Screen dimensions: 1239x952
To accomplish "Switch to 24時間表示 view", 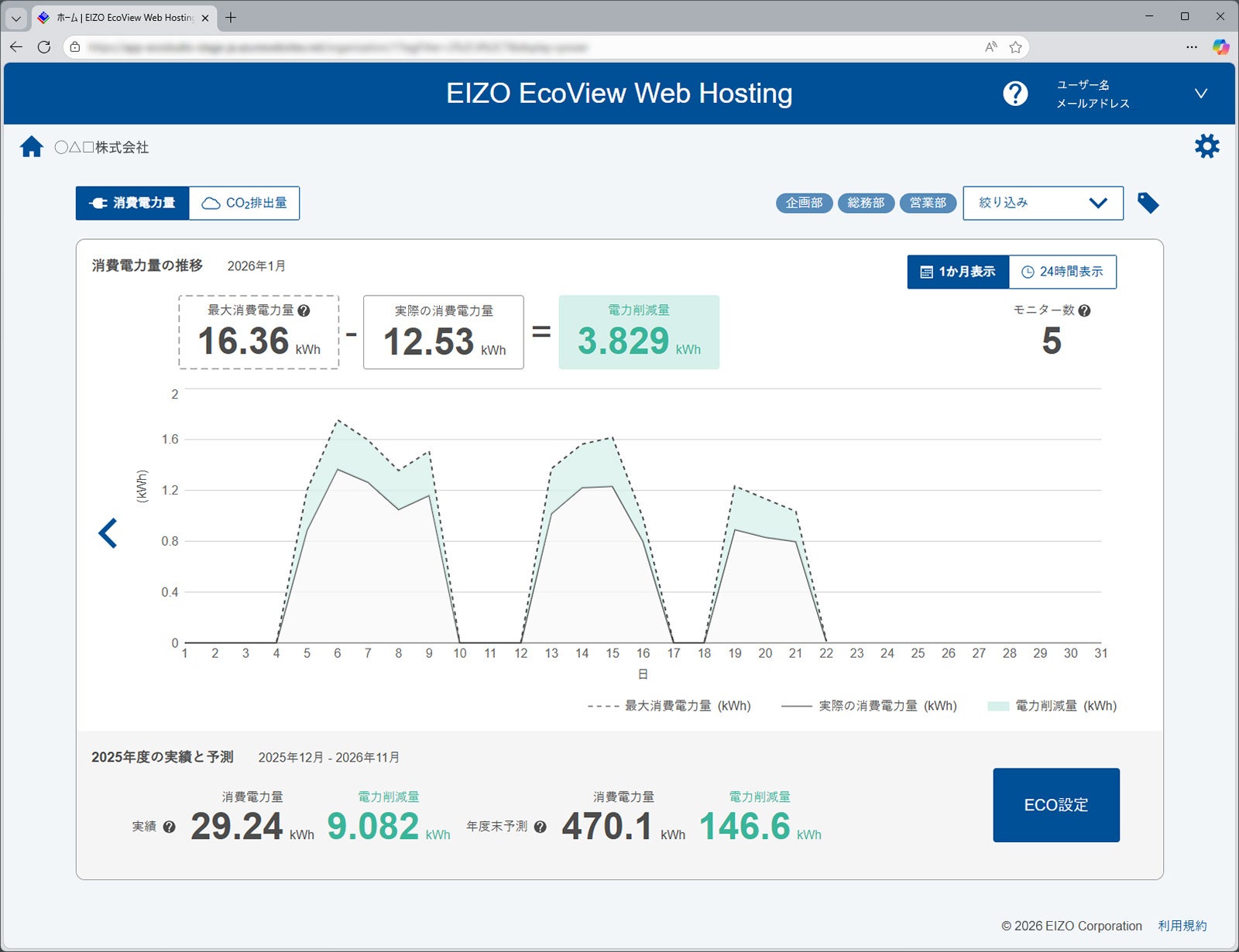I will pos(1062,272).
